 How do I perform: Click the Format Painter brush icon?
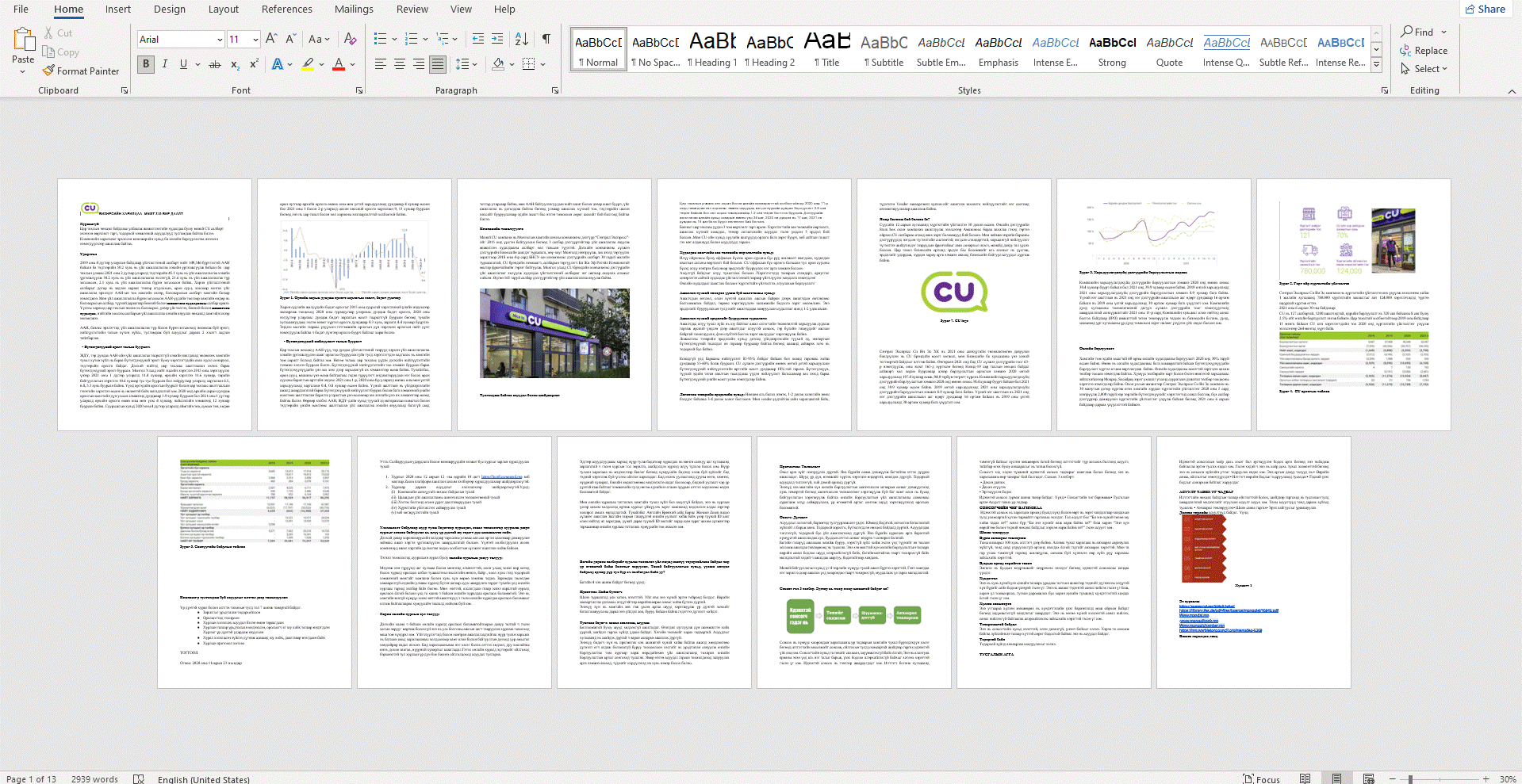pyautogui.click(x=49, y=71)
